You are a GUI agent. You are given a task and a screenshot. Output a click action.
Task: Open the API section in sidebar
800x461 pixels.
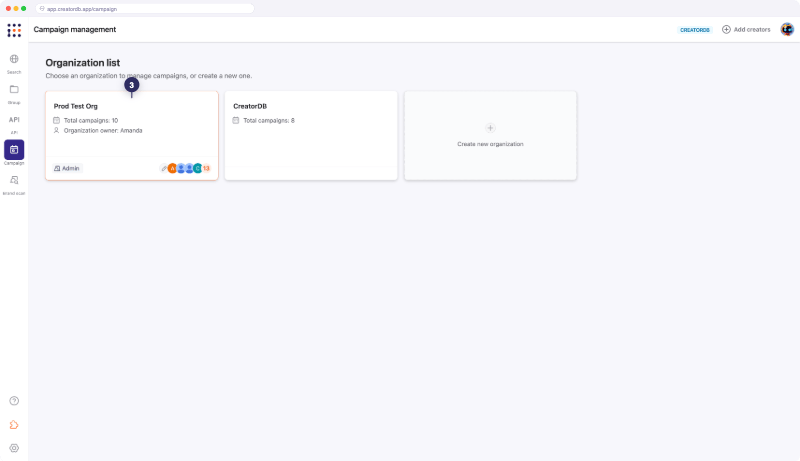point(14,120)
